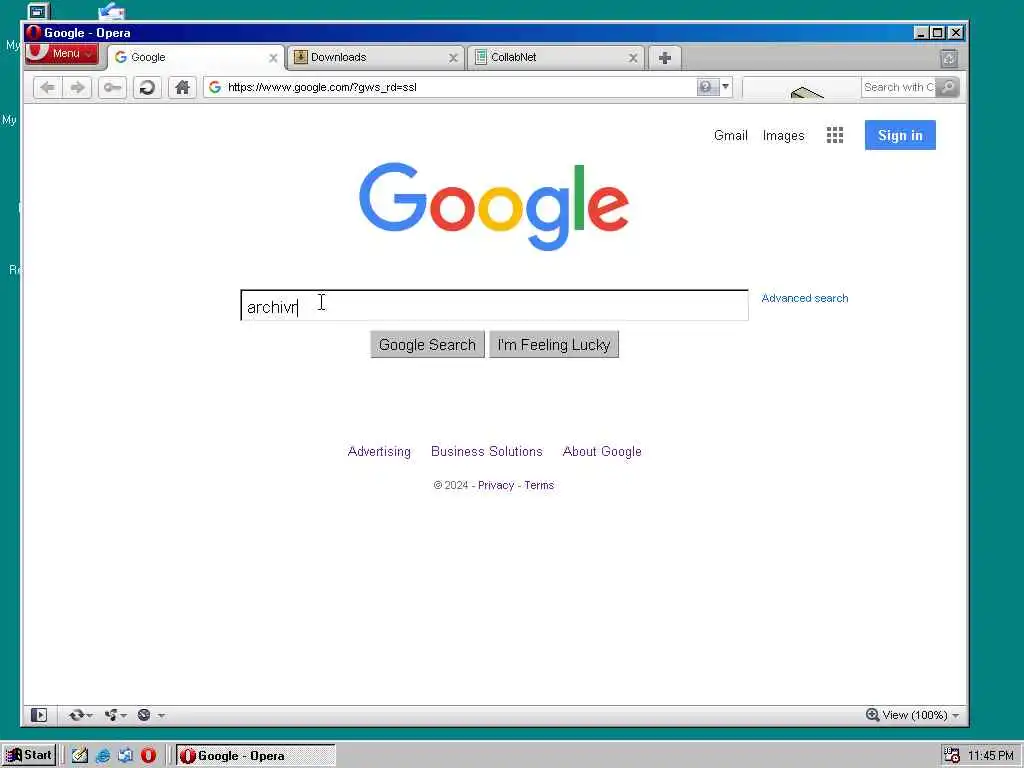
Task: Click the computer icon on the desktop
Action: point(39,10)
